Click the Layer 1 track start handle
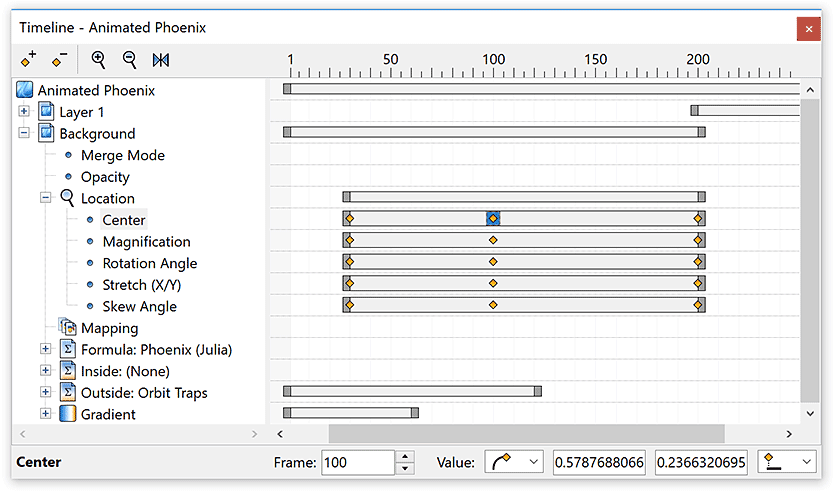This screenshot has width=836, height=492. (694, 110)
